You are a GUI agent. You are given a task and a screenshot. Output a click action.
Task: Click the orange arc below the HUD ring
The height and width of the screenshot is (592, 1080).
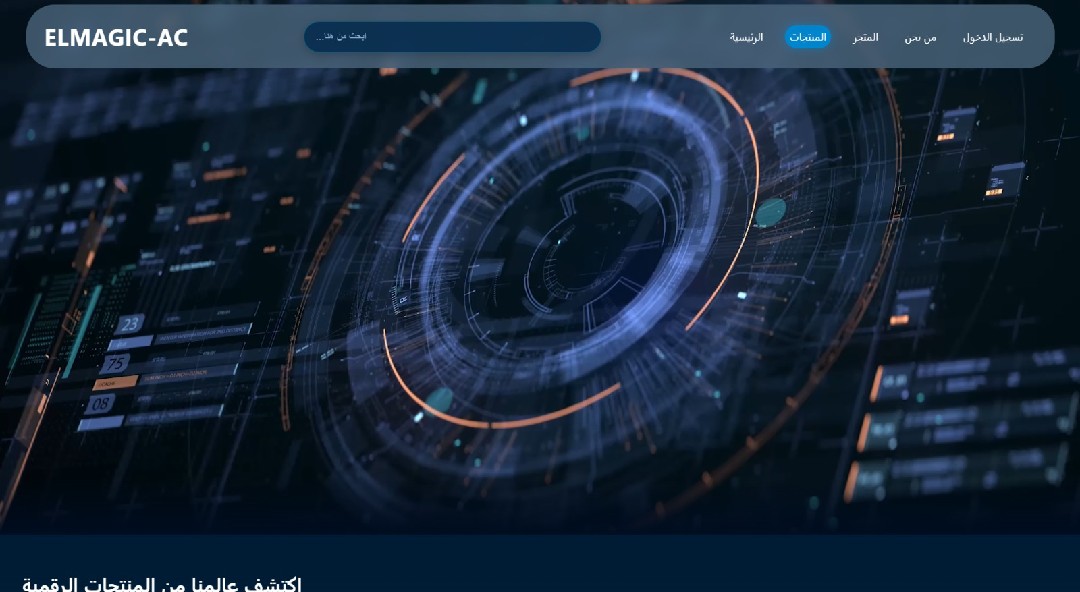point(500,405)
